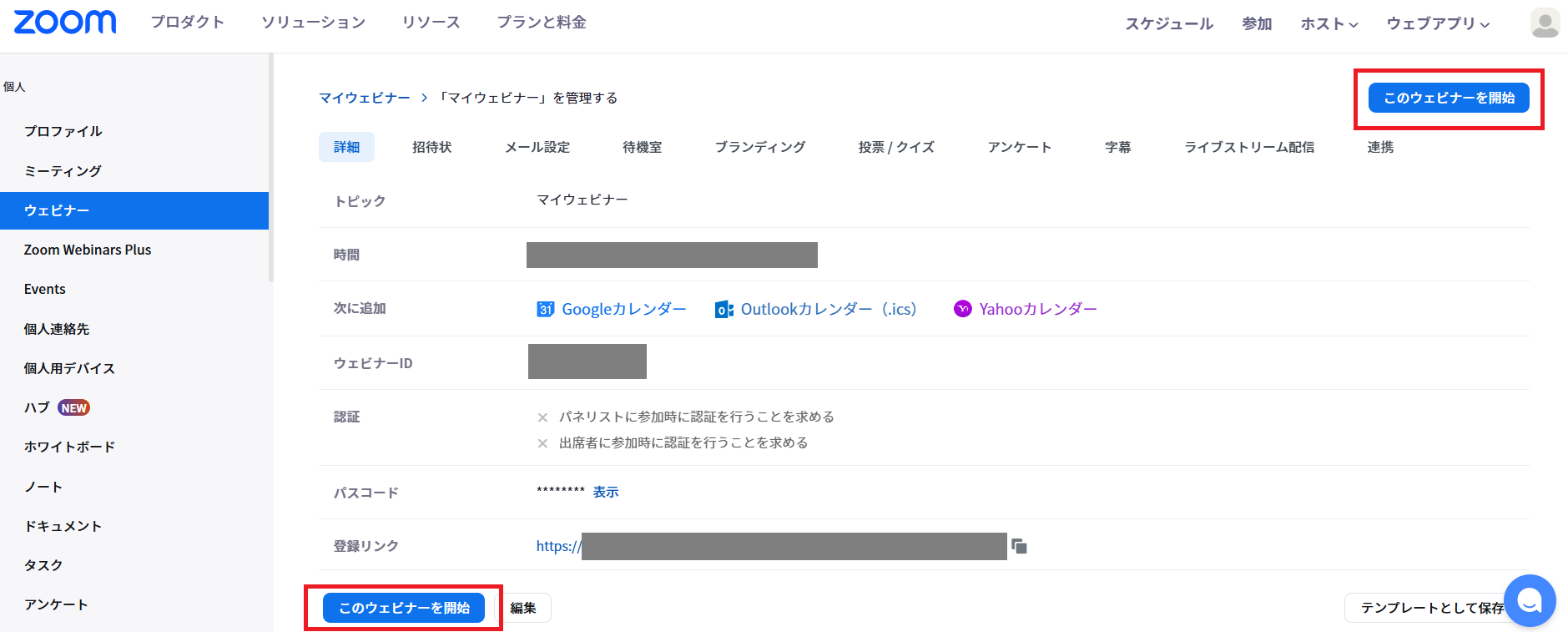
Task: Click the sidebar scrollbar
Action: tap(270, 167)
